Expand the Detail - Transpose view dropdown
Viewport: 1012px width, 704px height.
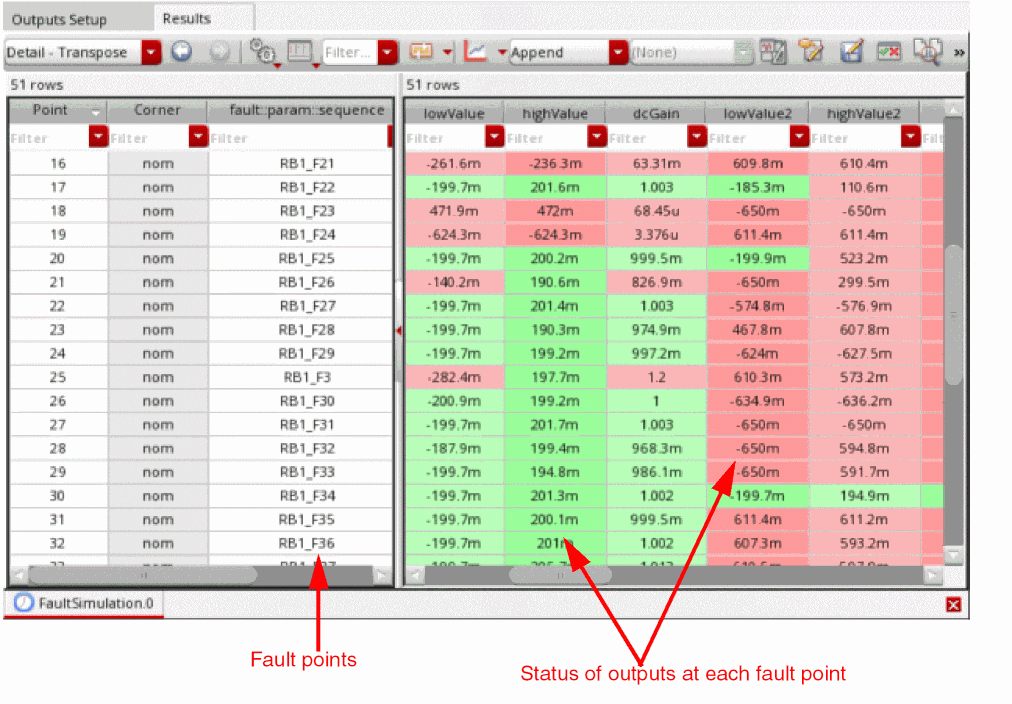pos(152,52)
